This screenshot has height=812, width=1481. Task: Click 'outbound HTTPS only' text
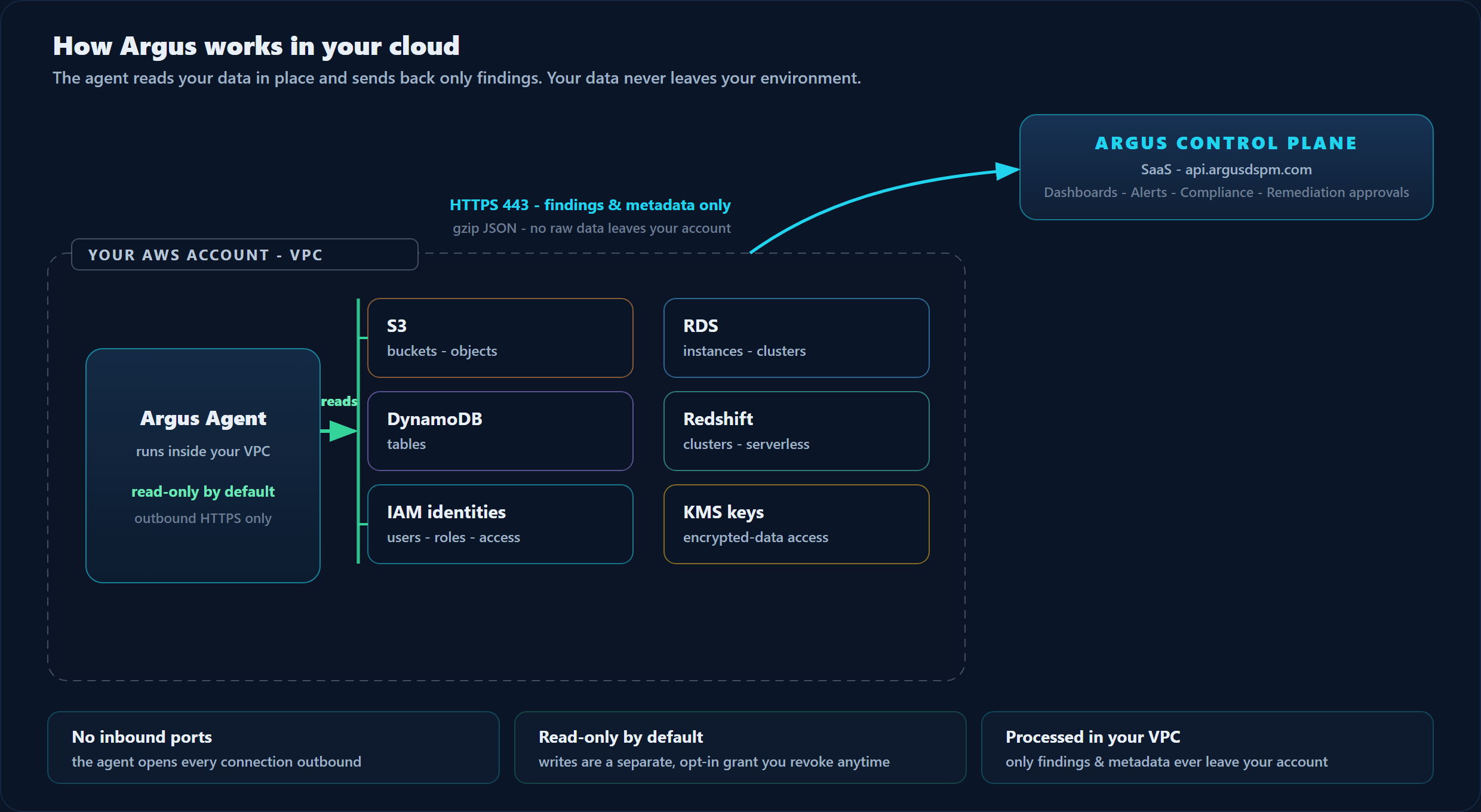pyautogui.click(x=203, y=518)
